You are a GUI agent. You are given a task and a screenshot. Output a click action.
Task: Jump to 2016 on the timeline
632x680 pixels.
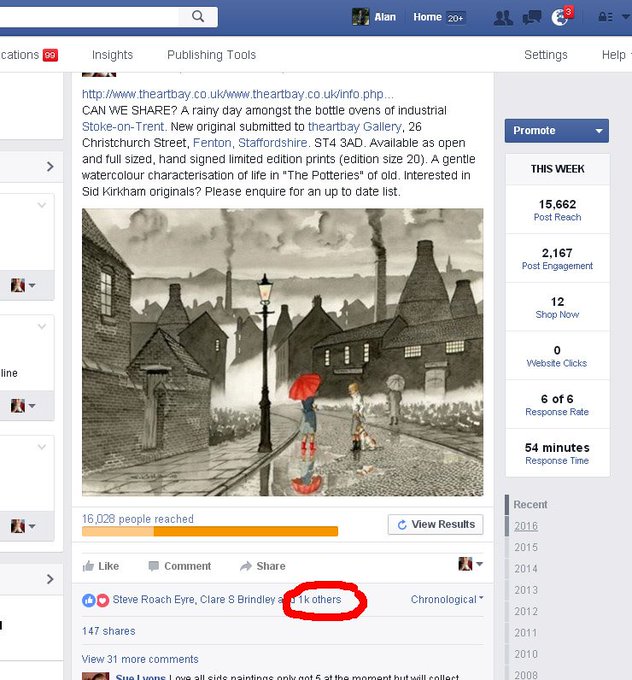coord(526,526)
